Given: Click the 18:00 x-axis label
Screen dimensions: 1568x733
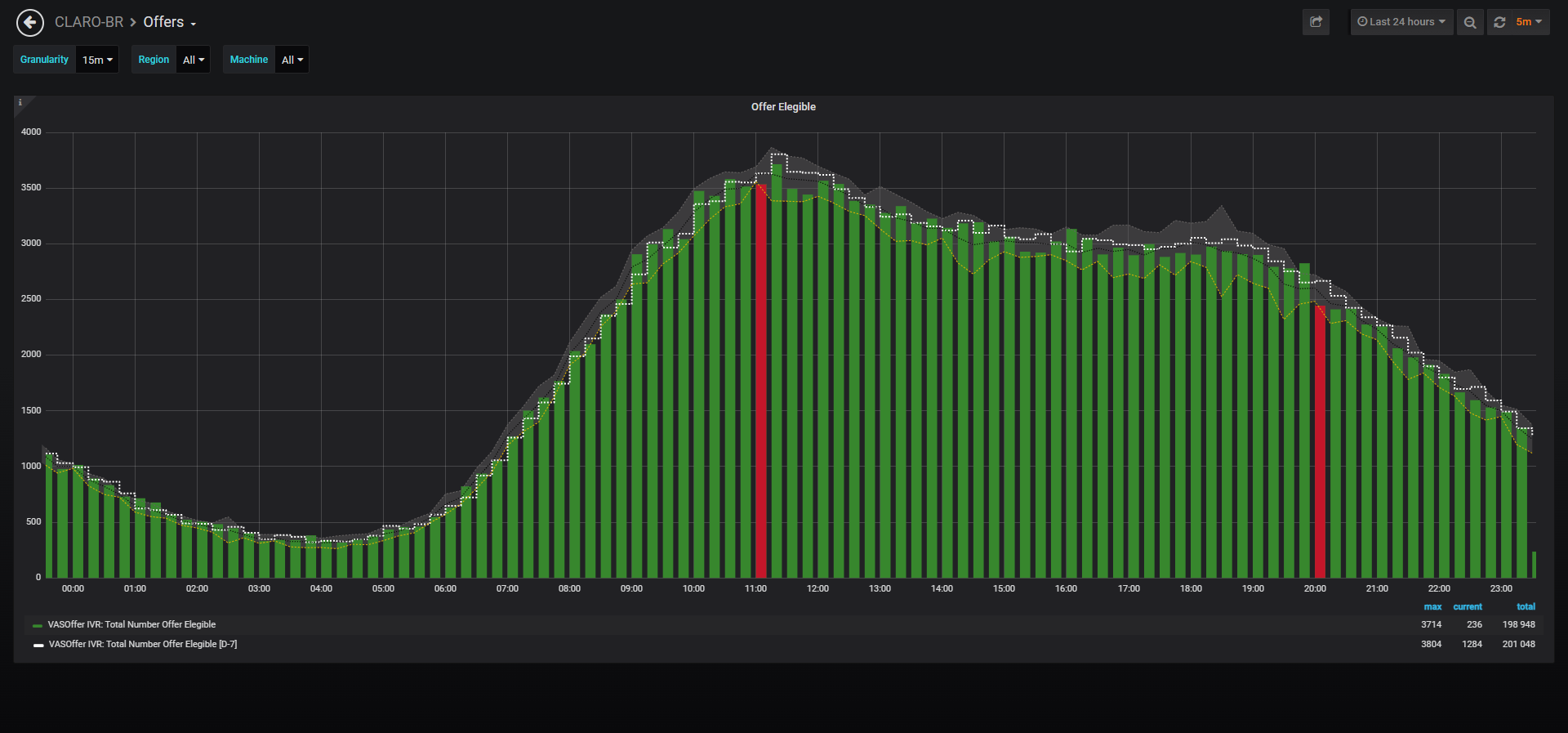Looking at the screenshot, I should (1191, 589).
